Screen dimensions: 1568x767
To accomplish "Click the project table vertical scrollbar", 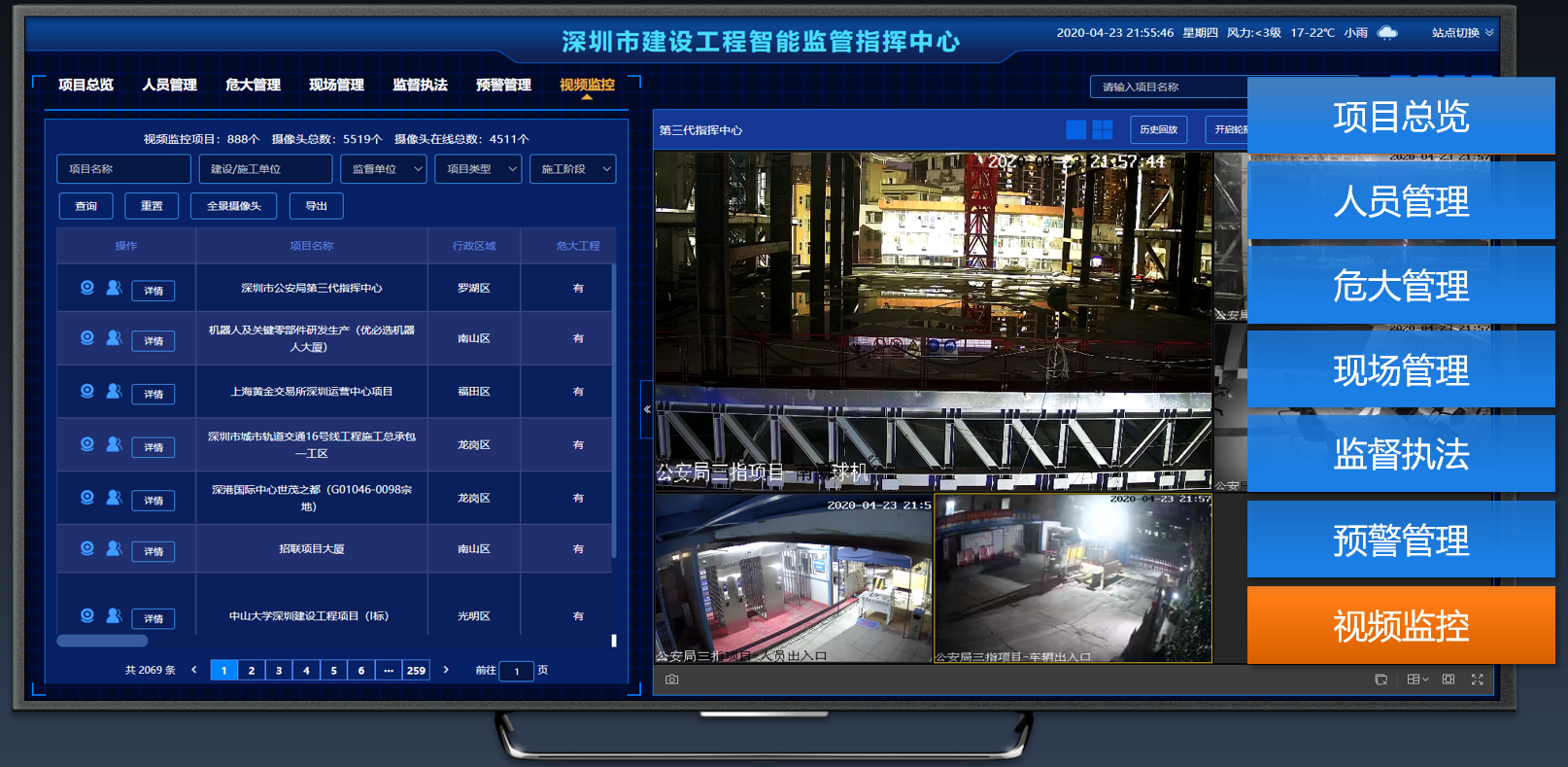I will coord(613,408).
